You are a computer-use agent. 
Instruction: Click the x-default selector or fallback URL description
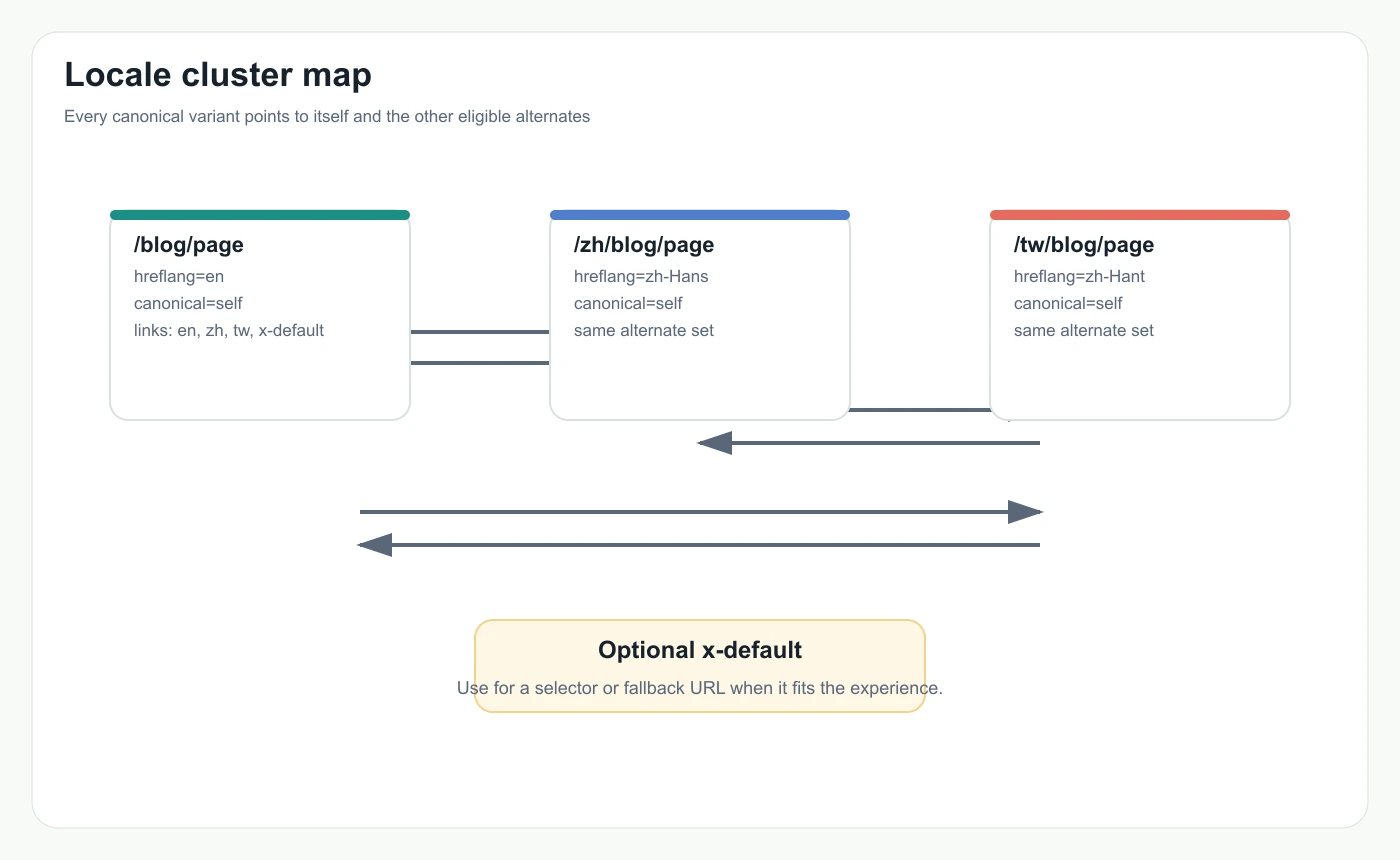[700, 688]
